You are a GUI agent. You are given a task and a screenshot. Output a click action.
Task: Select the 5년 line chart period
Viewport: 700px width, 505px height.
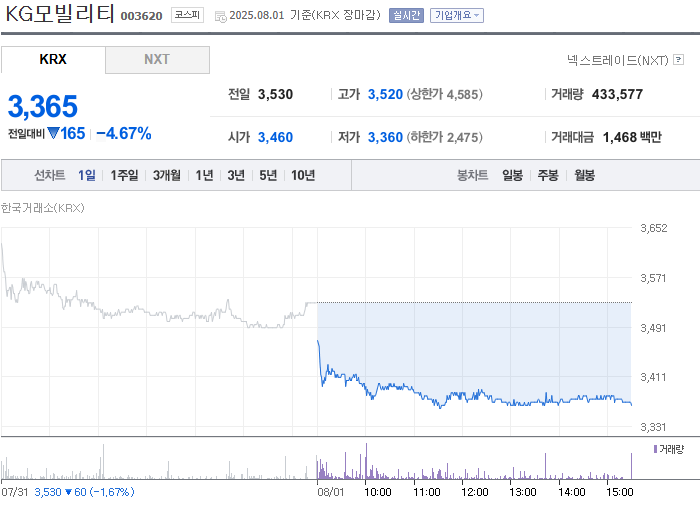pos(268,175)
